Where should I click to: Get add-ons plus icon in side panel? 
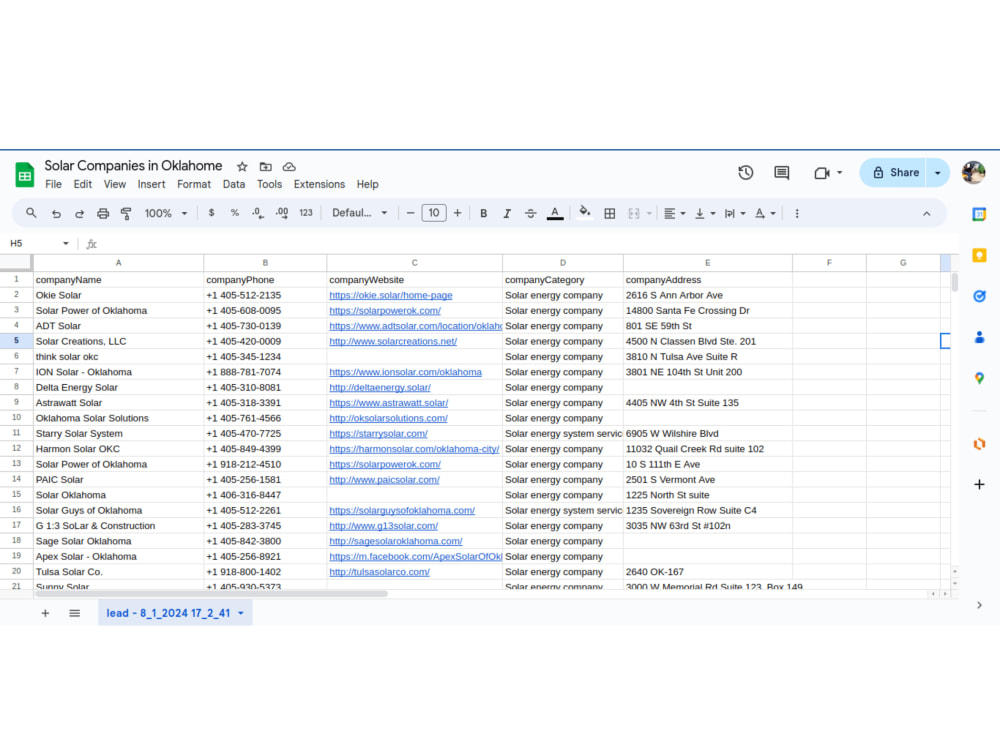[x=979, y=485]
